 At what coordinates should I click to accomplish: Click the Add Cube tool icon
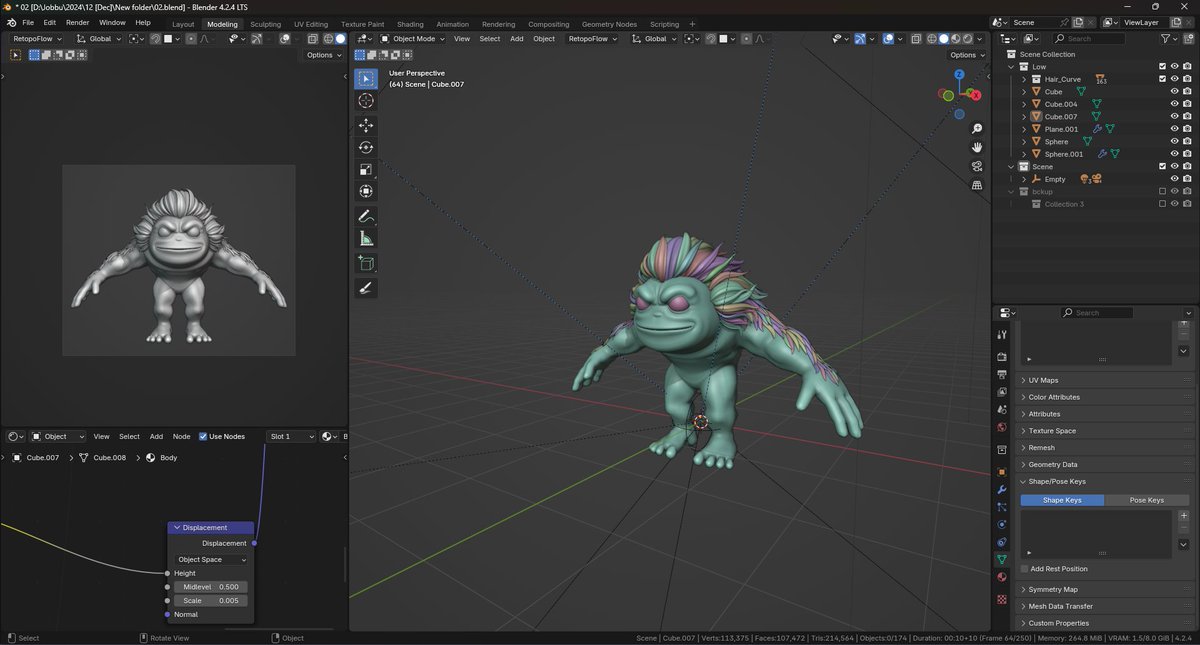[366, 264]
